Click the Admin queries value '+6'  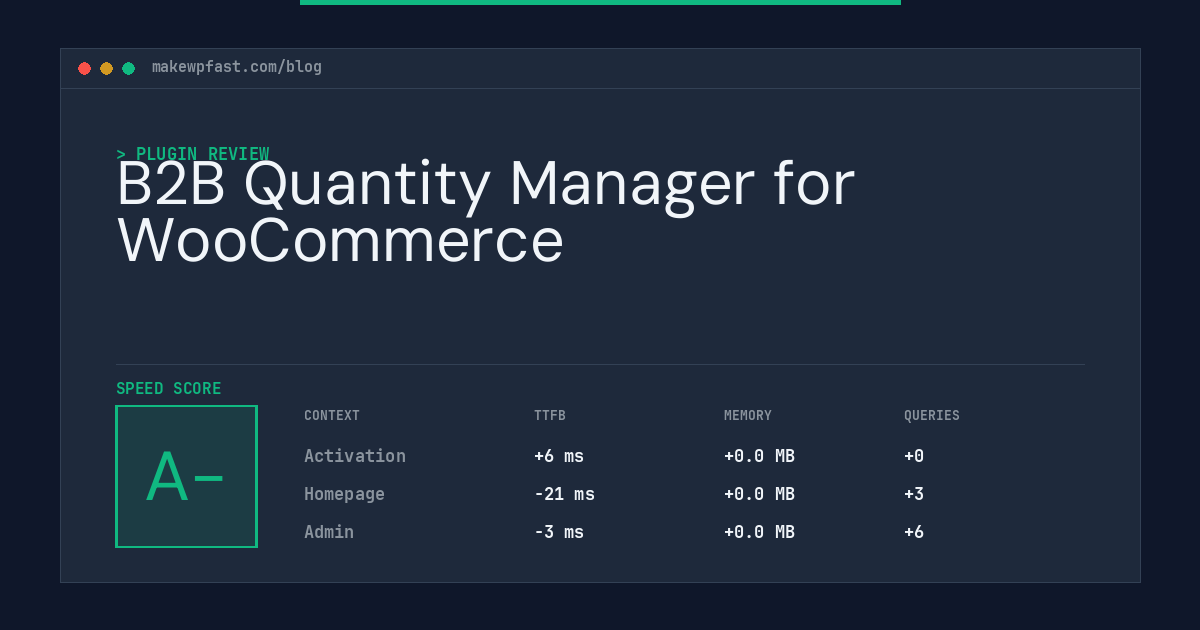(914, 532)
